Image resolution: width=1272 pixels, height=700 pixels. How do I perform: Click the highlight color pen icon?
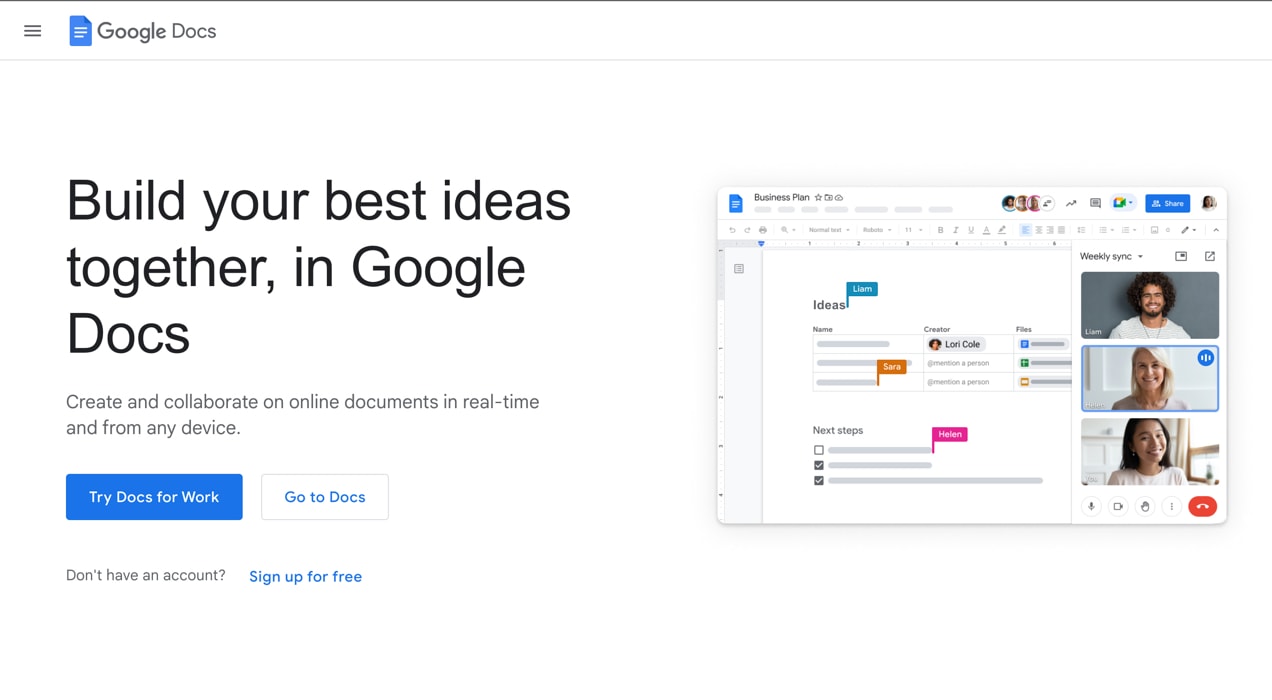[x=1002, y=230]
